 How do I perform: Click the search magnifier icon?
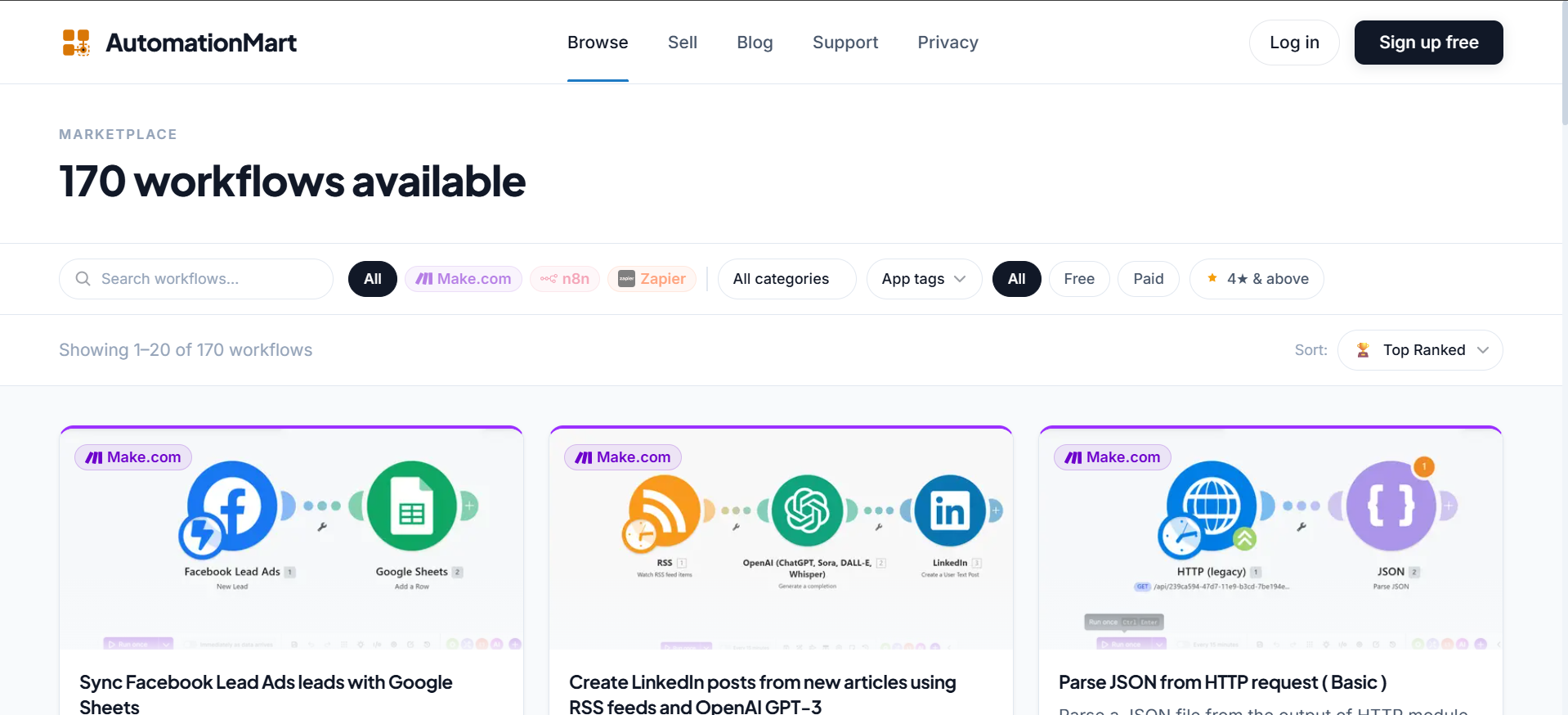point(83,279)
